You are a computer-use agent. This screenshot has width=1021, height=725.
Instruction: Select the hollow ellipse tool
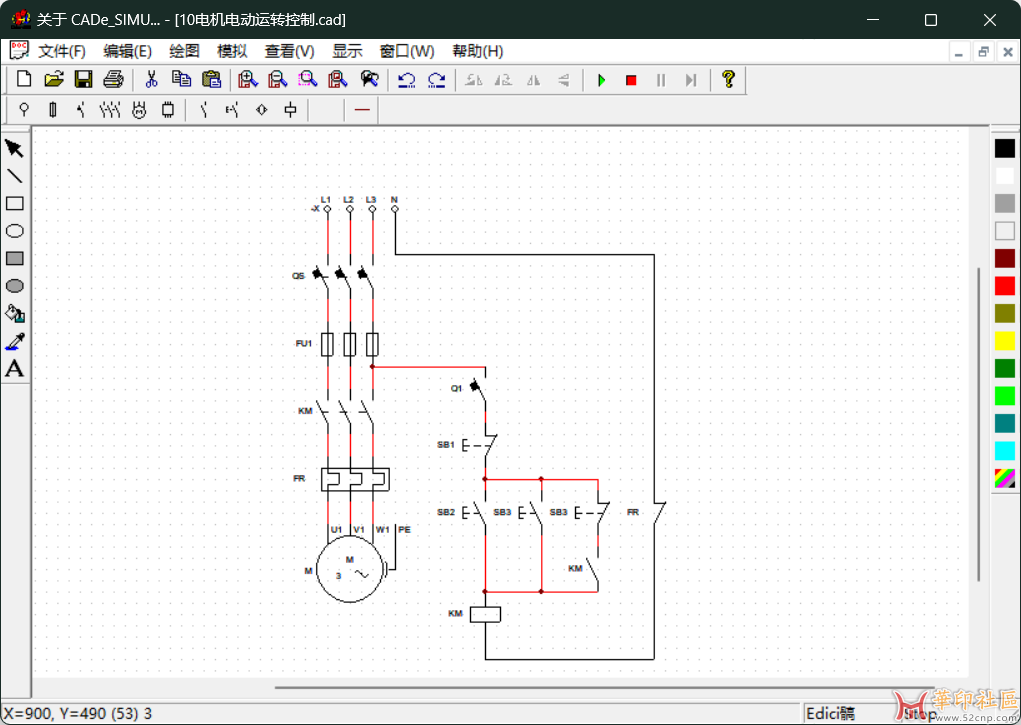tap(15, 231)
